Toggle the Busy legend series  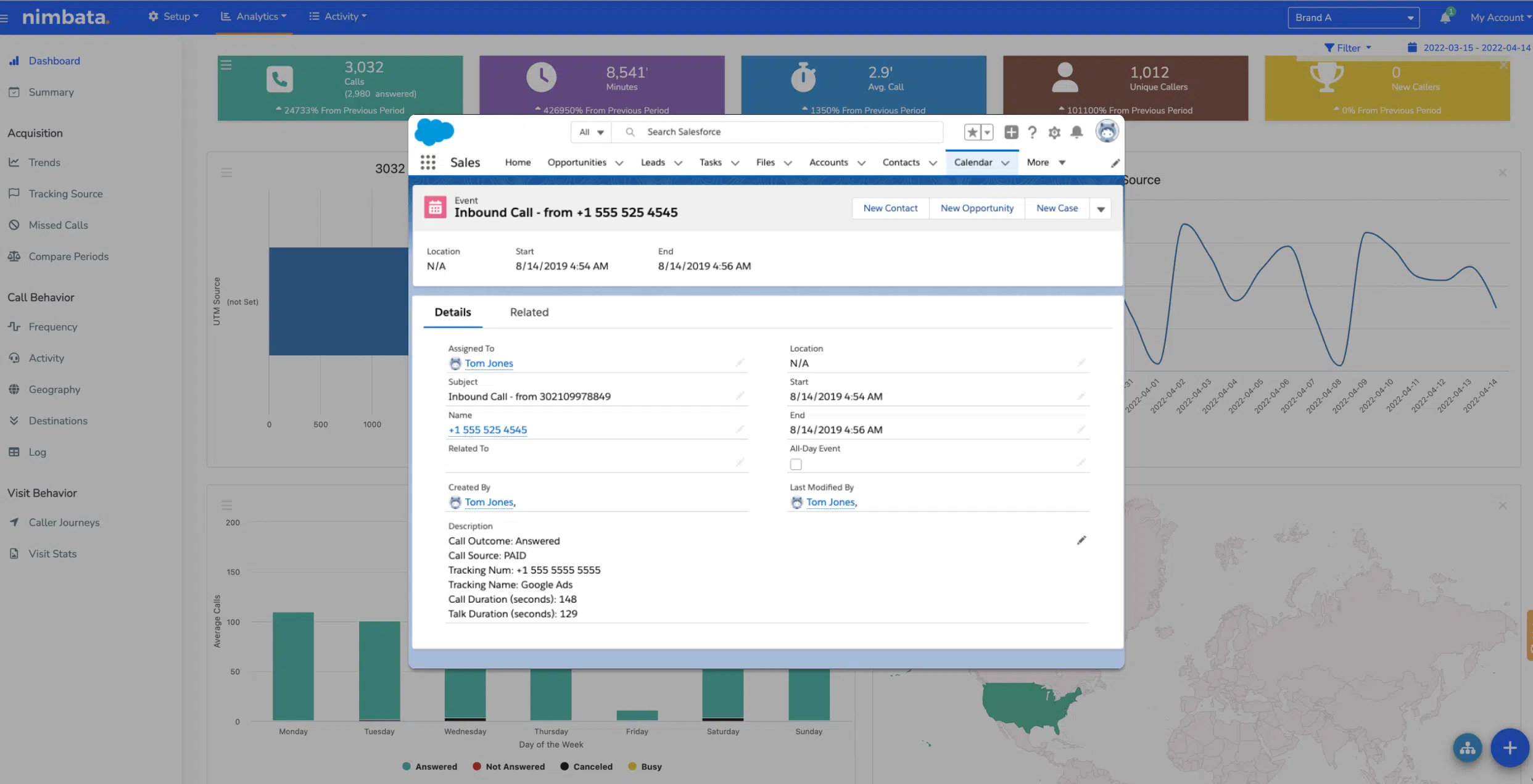(645, 767)
